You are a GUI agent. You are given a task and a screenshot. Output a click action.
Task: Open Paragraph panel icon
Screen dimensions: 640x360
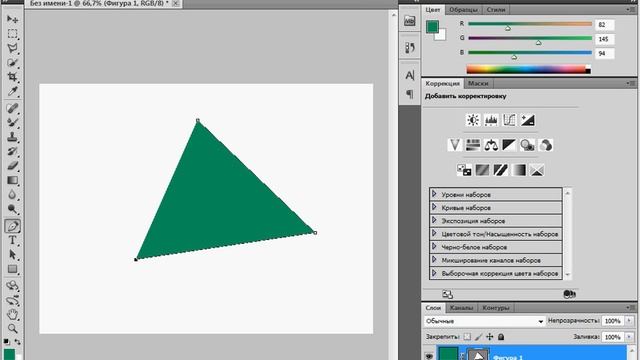pyautogui.click(x=409, y=94)
